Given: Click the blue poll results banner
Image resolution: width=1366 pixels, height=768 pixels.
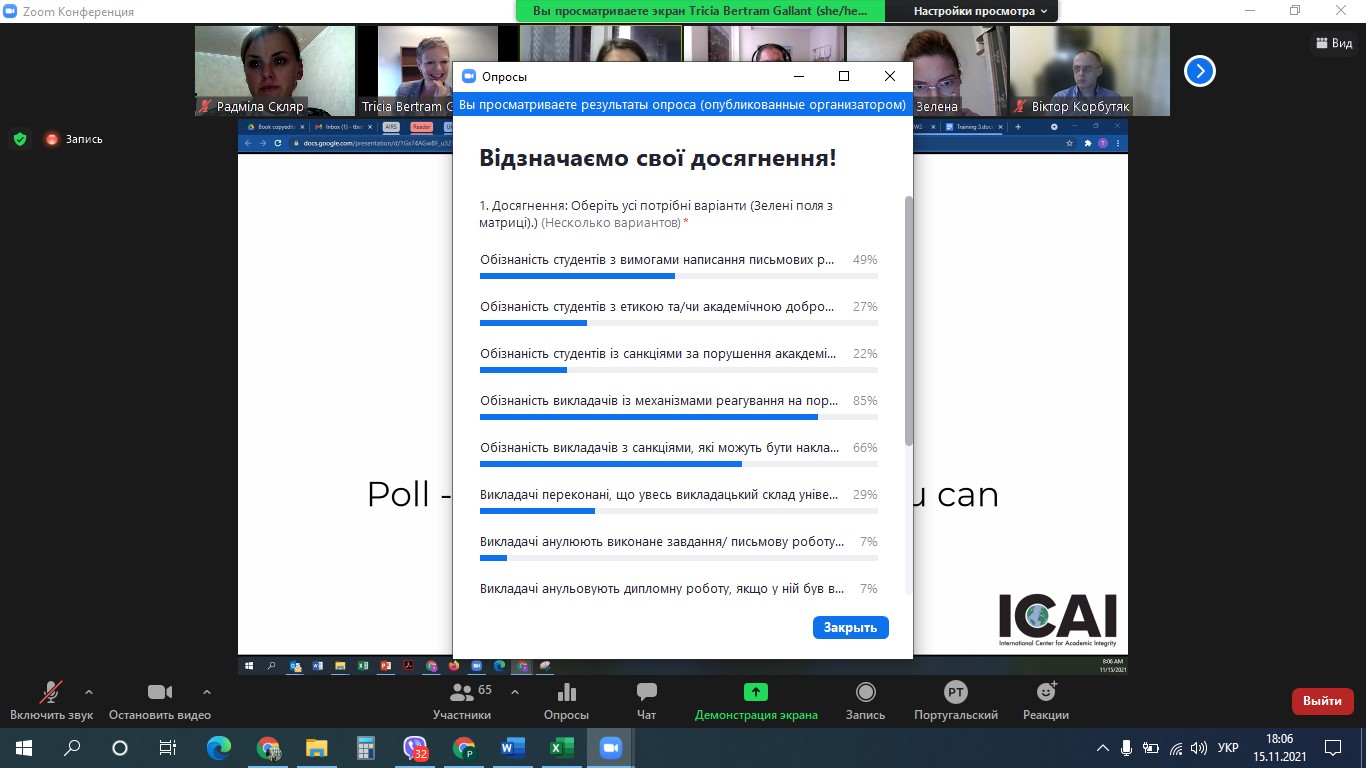Looking at the screenshot, I should pyautogui.click(x=683, y=105).
